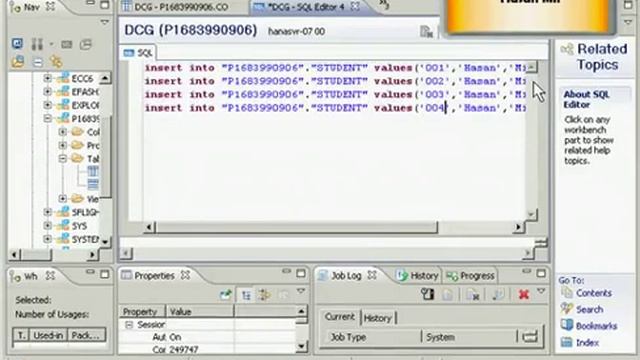The width and height of the screenshot is (640, 360).
Task: Click SQL editor horizontal scrollbar thumb
Action: point(296,227)
